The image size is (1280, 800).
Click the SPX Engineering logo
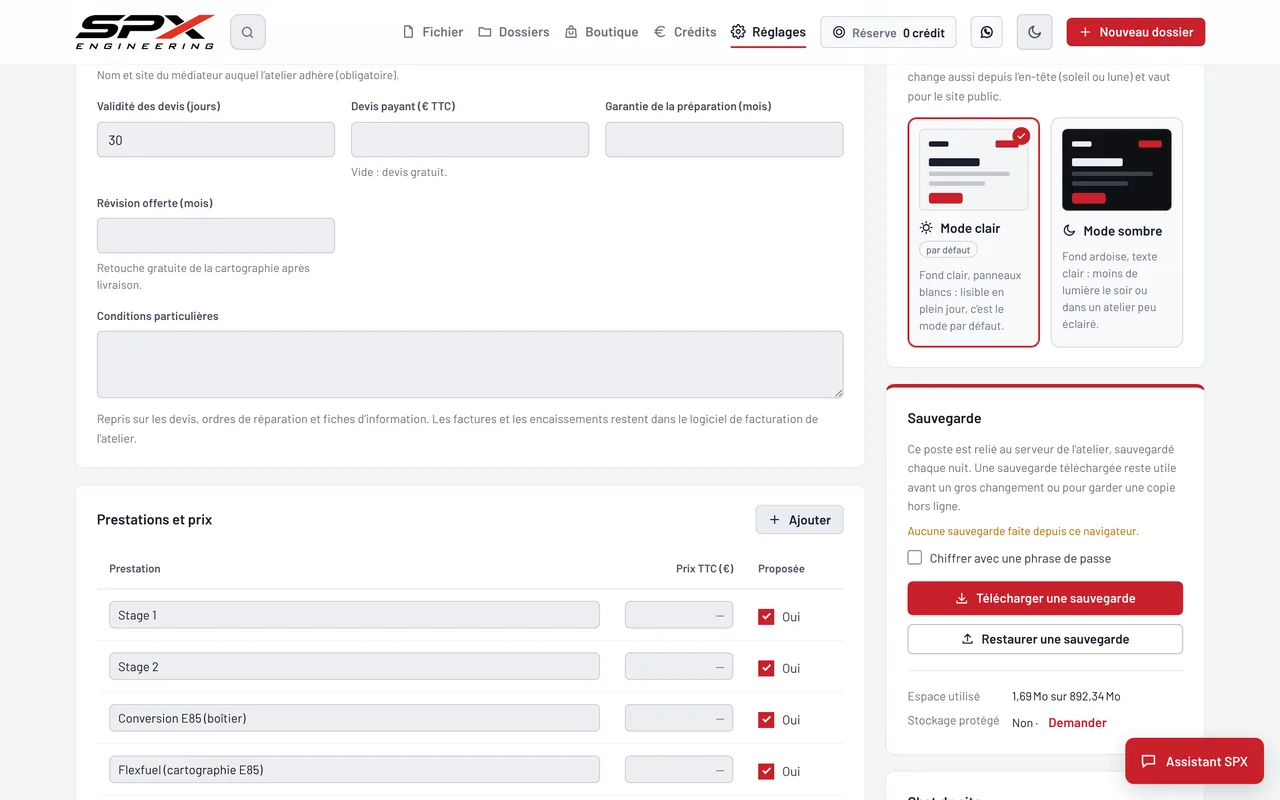(x=145, y=32)
